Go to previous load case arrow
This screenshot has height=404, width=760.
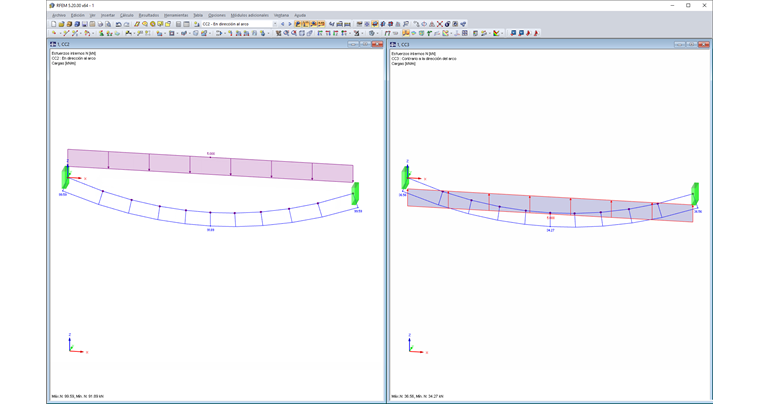pyautogui.click(x=283, y=24)
